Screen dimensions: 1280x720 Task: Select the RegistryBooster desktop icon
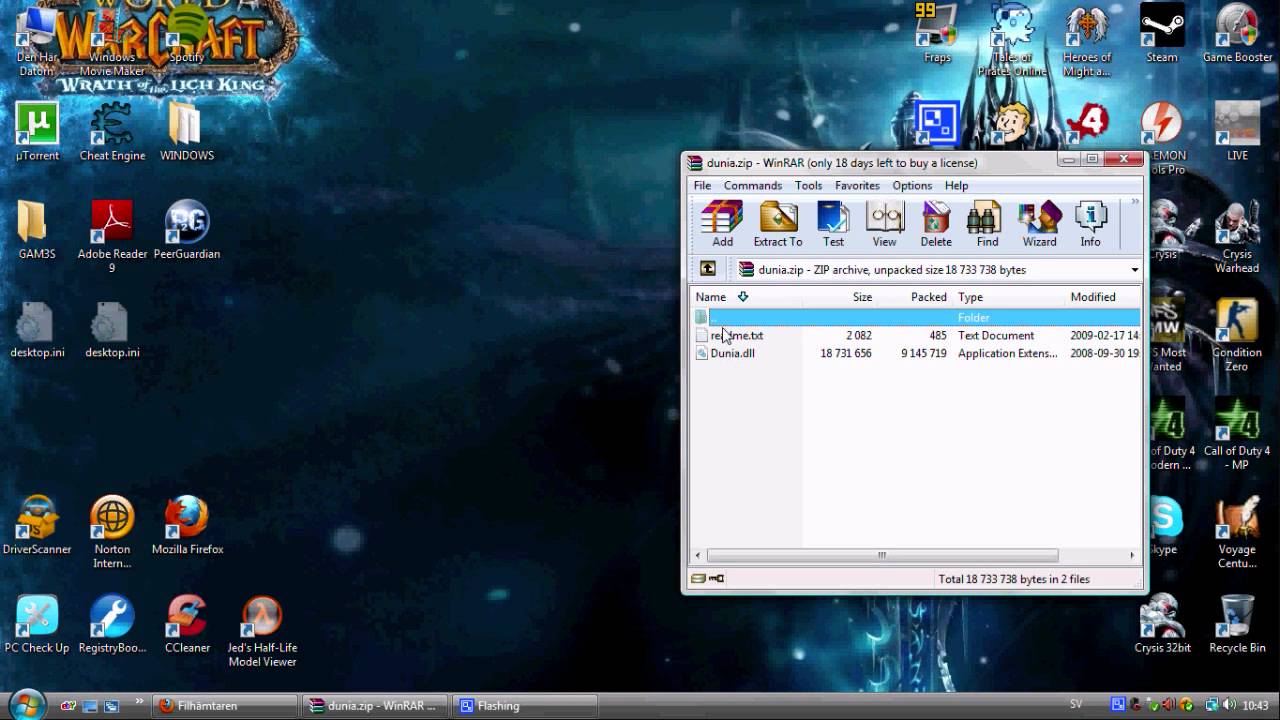pos(112,625)
